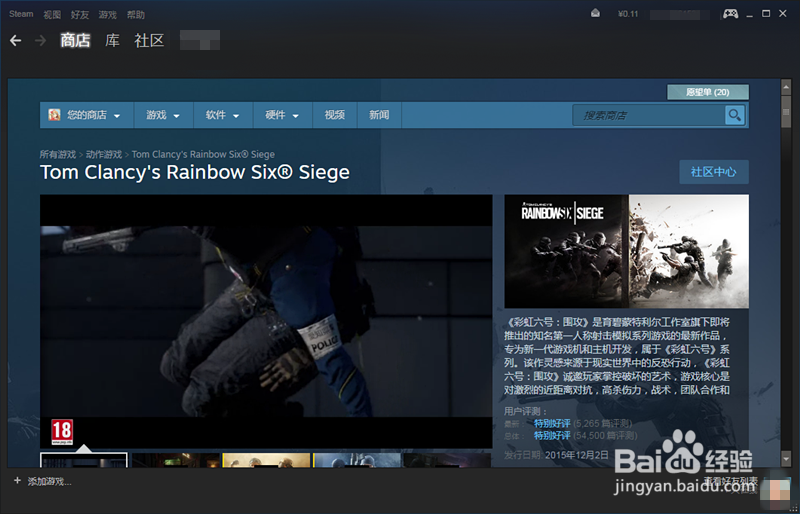Go forward with the right arrow

(40, 40)
